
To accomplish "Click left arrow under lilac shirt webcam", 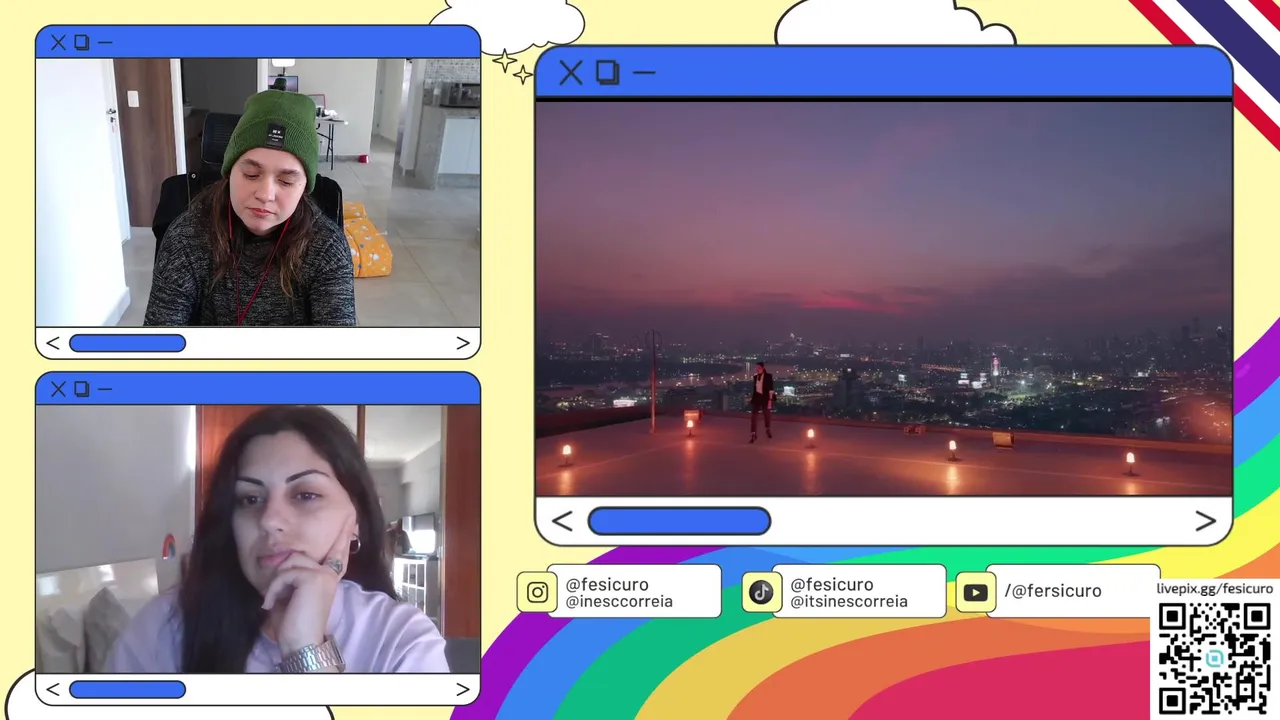I will (x=53, y=689).
